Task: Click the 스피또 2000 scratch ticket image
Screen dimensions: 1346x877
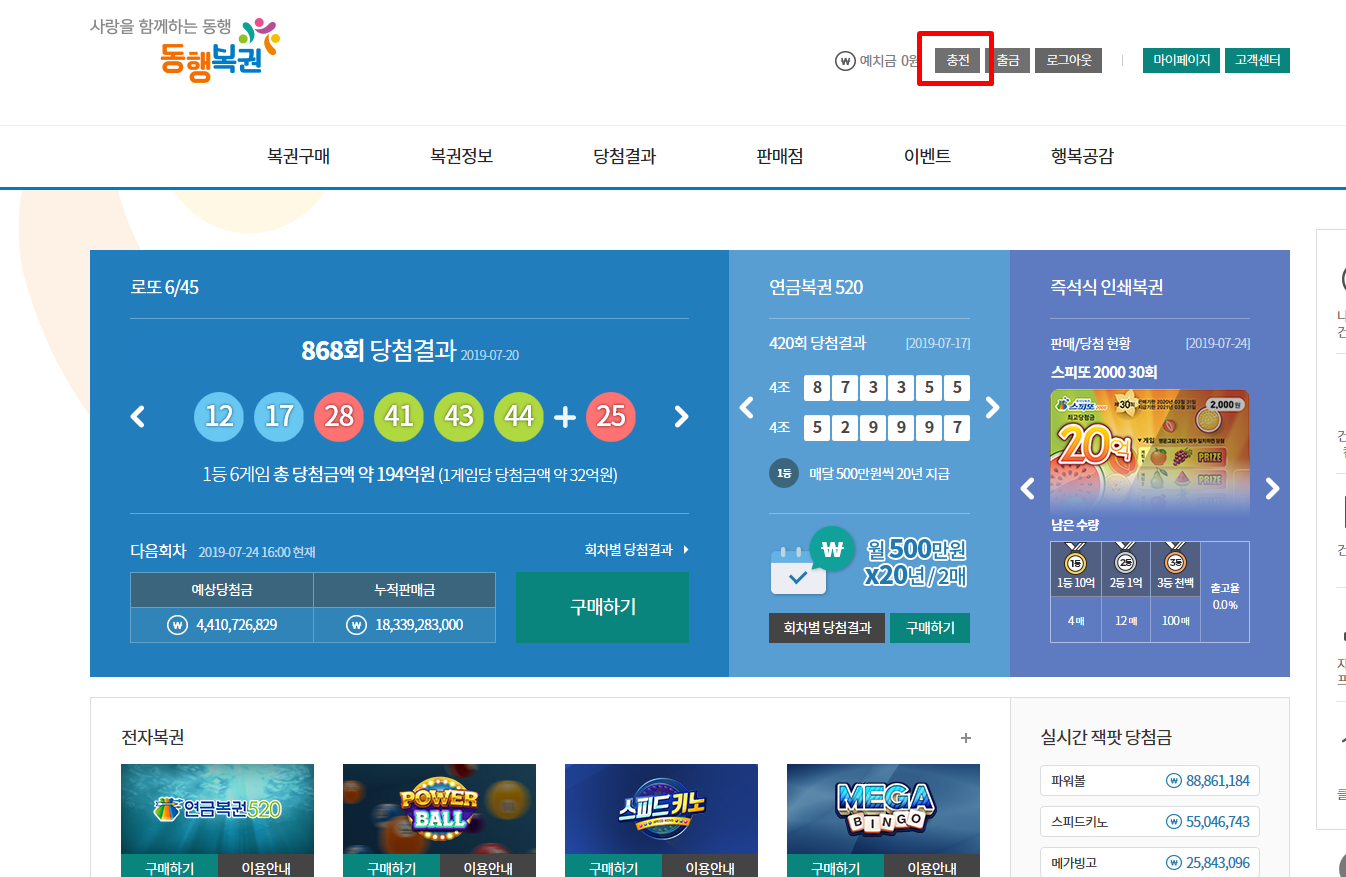Action: pos(1150,451)
